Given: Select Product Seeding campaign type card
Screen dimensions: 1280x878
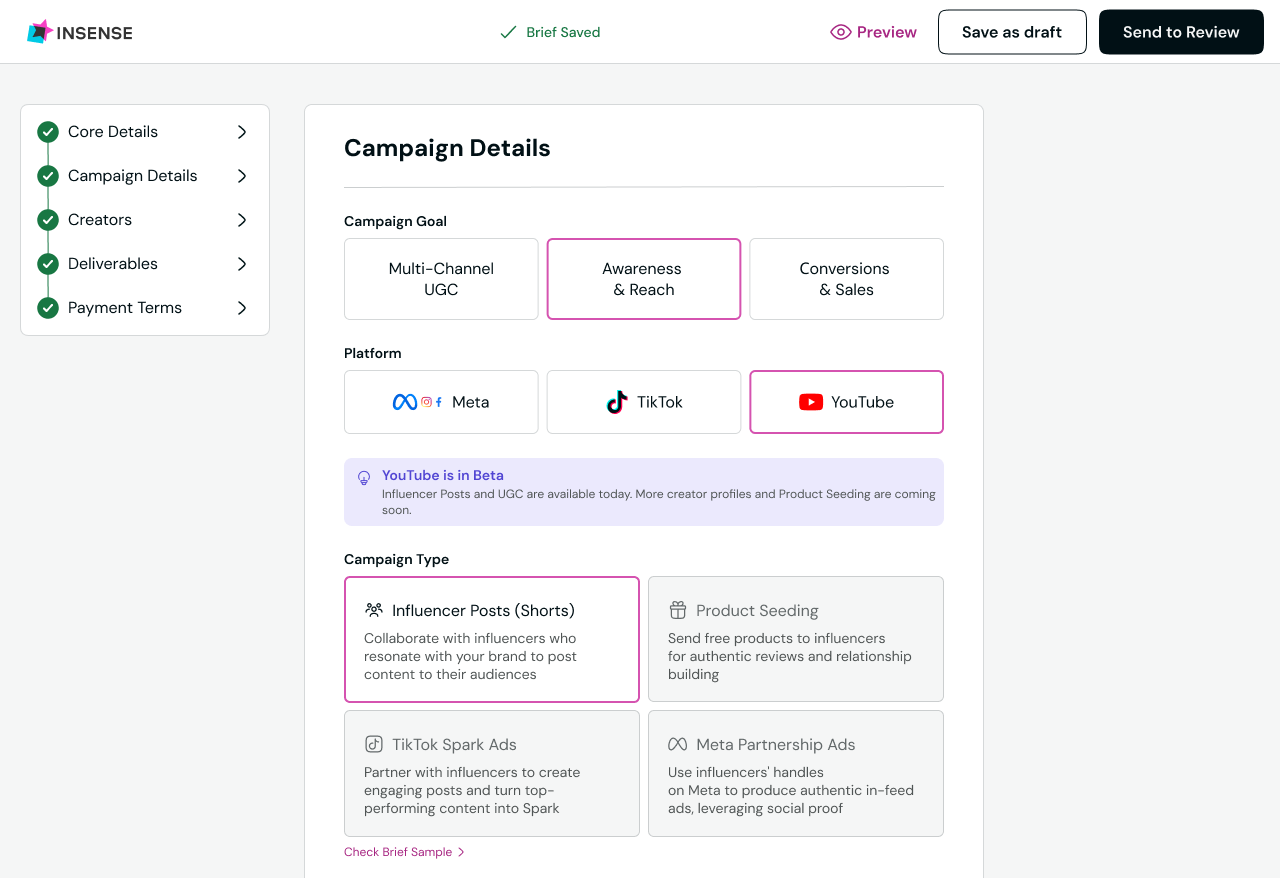Looking at the screenshot, I should 796,639.
